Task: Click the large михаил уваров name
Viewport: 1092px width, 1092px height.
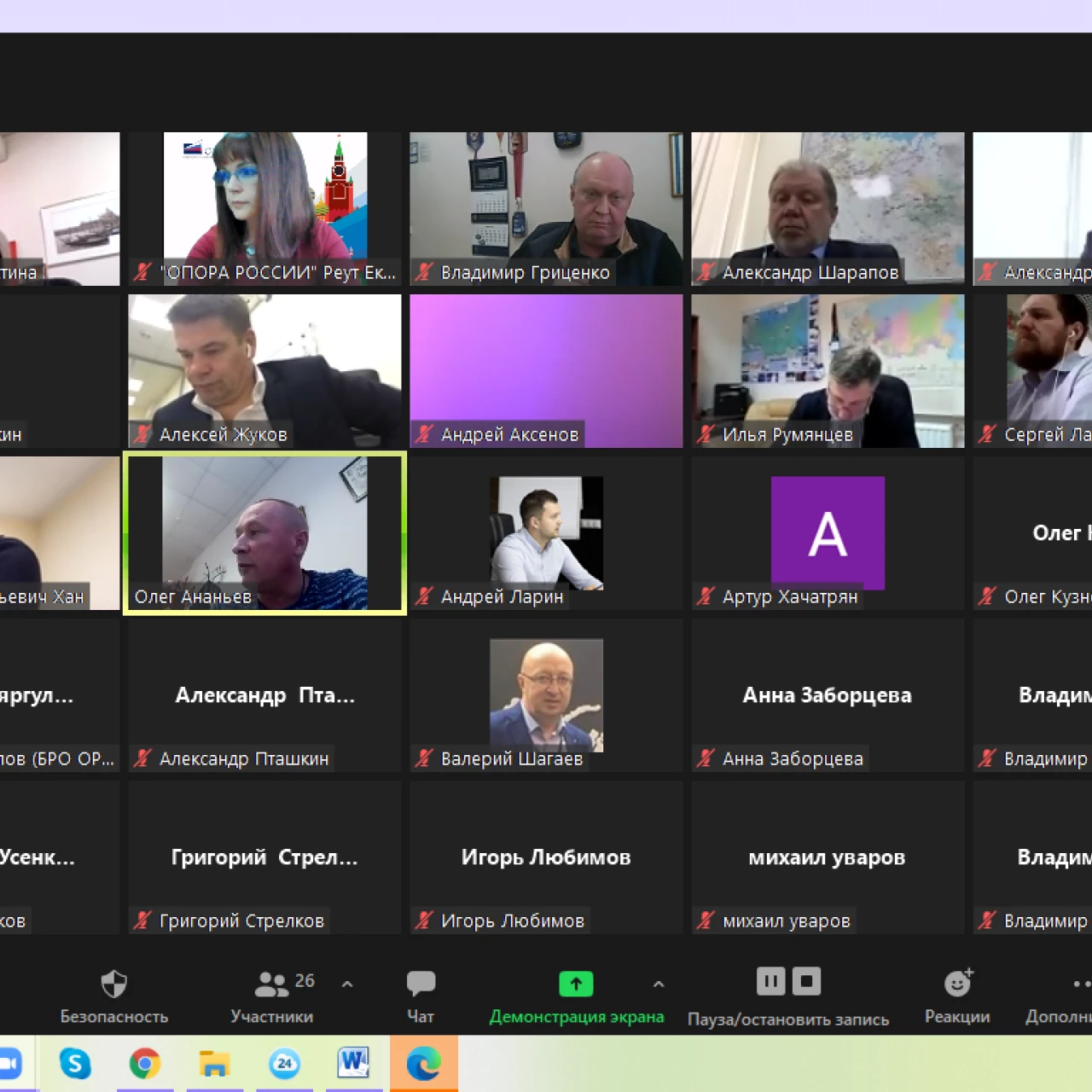Action: pyautogui.click(x=827, y=857)
